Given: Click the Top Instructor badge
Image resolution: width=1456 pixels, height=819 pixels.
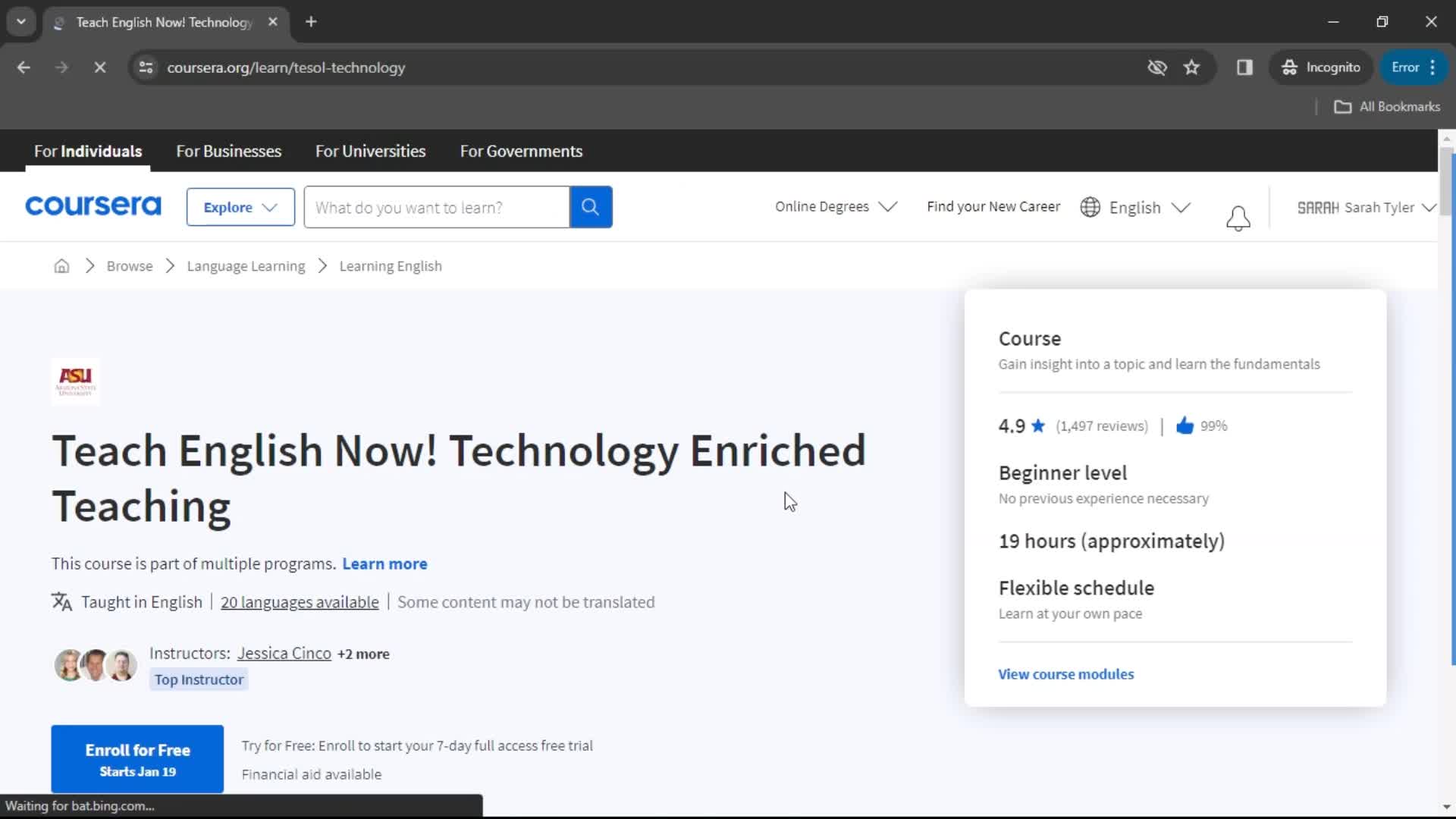Looking at the screenshot, I should 199,679.
